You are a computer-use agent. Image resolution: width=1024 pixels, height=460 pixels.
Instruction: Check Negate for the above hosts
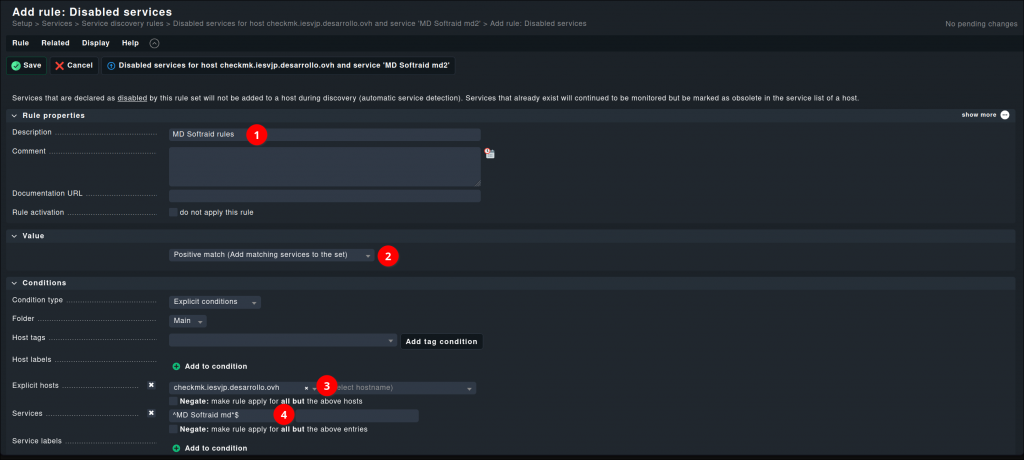[x=173, y=400]
